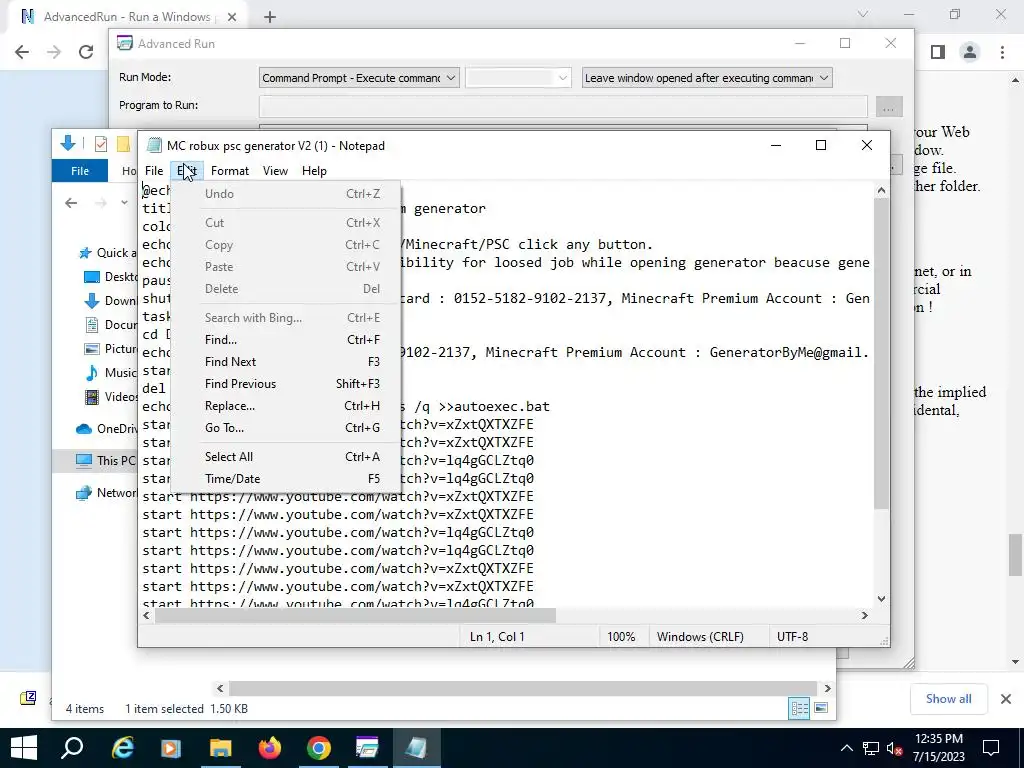
Task: Select Desktop in Explorer sidebar
Action: [111, 277]
